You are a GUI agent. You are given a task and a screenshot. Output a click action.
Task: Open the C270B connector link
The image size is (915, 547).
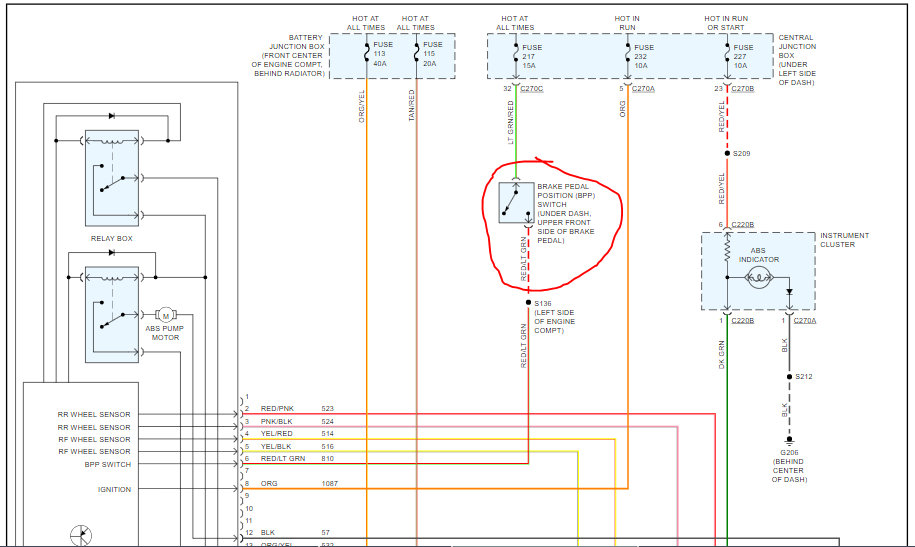point(742,89)
